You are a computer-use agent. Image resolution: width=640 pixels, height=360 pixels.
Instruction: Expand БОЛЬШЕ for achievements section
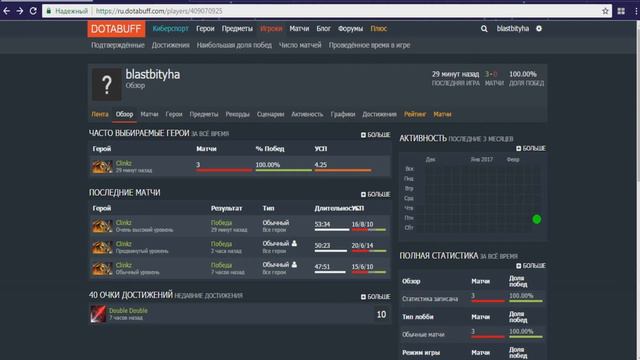point(376,297)
